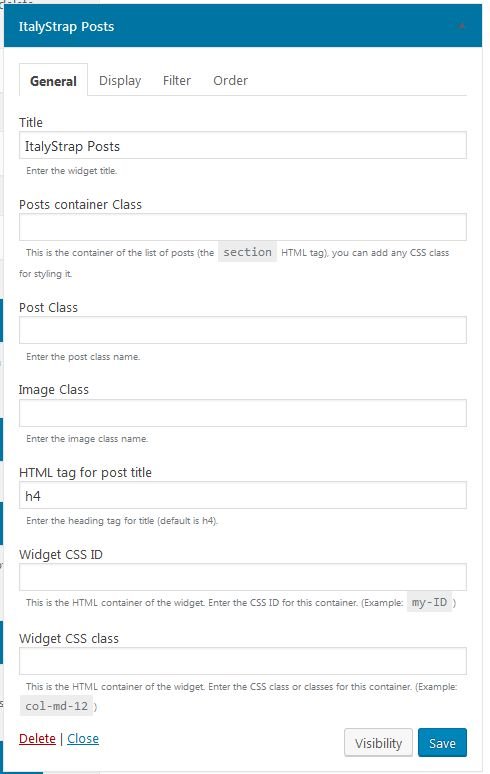Click the 'Enter the widget title.' hint
Image resolution: width=490 pixels, height=774 pixels.
[72, 171]
